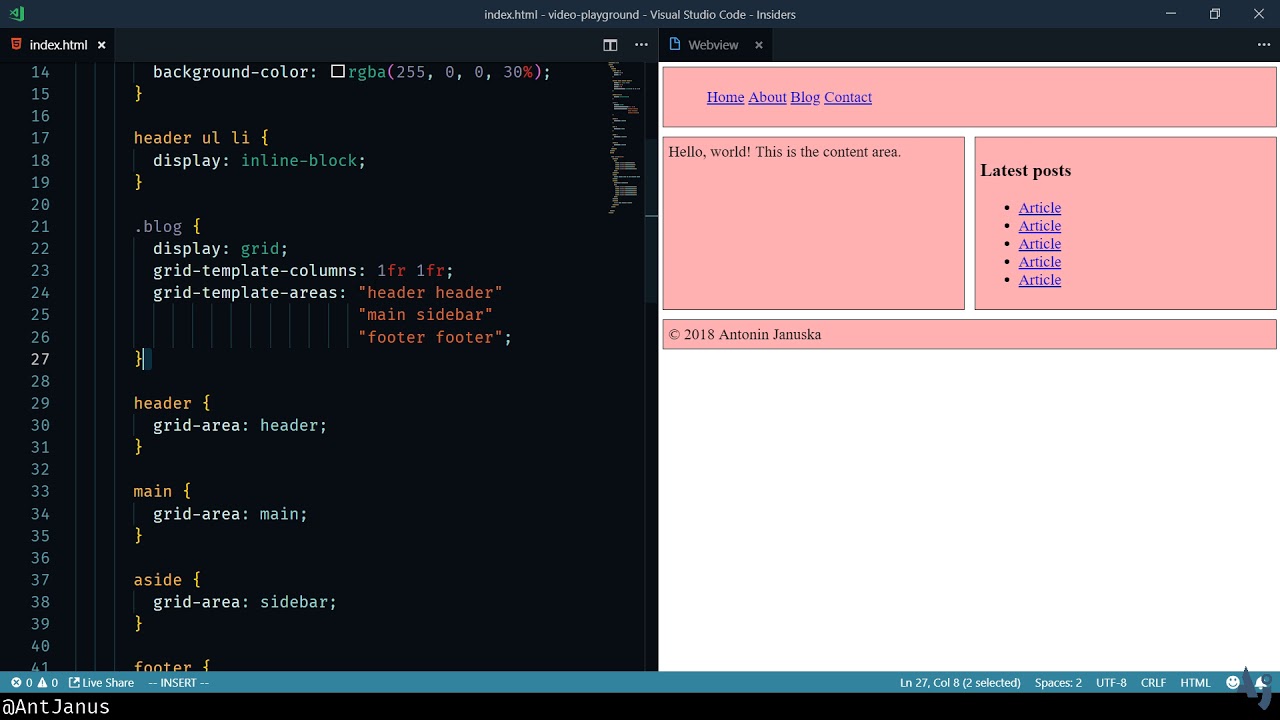The height and width of the screenshot is (720, 1280).
Task: Click the file icon on Webview tab
Action: tap(675, 44)
